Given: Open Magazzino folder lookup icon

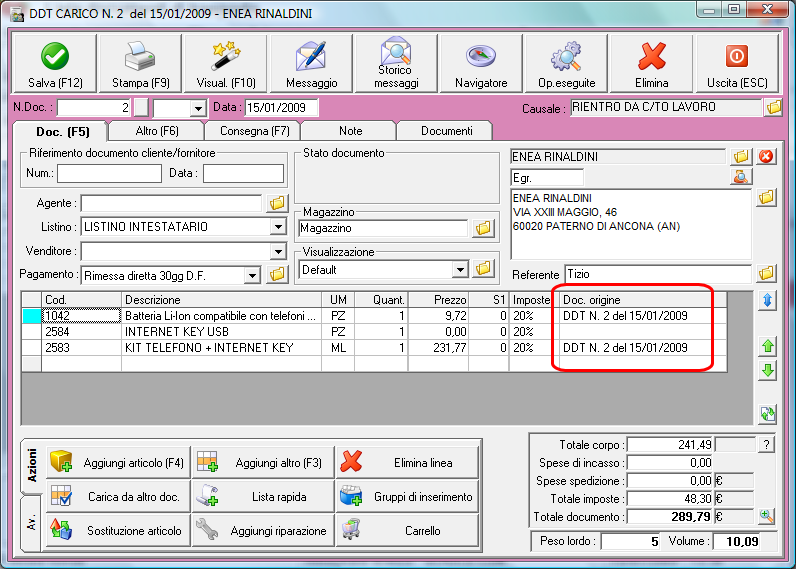Looking at the screenshot, I should [483, 228].
